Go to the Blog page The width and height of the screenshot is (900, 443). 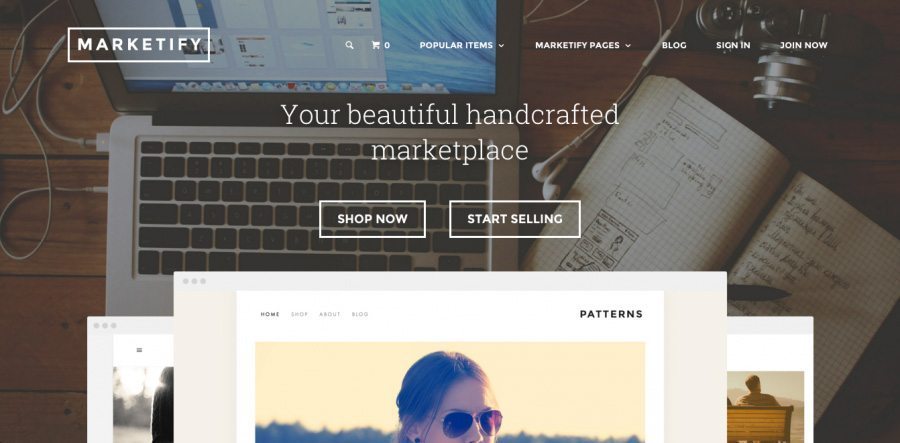tap(674, 45)
